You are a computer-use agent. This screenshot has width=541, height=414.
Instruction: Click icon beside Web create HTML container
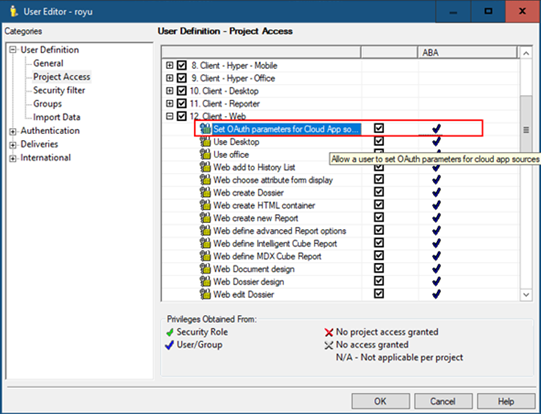205,205
